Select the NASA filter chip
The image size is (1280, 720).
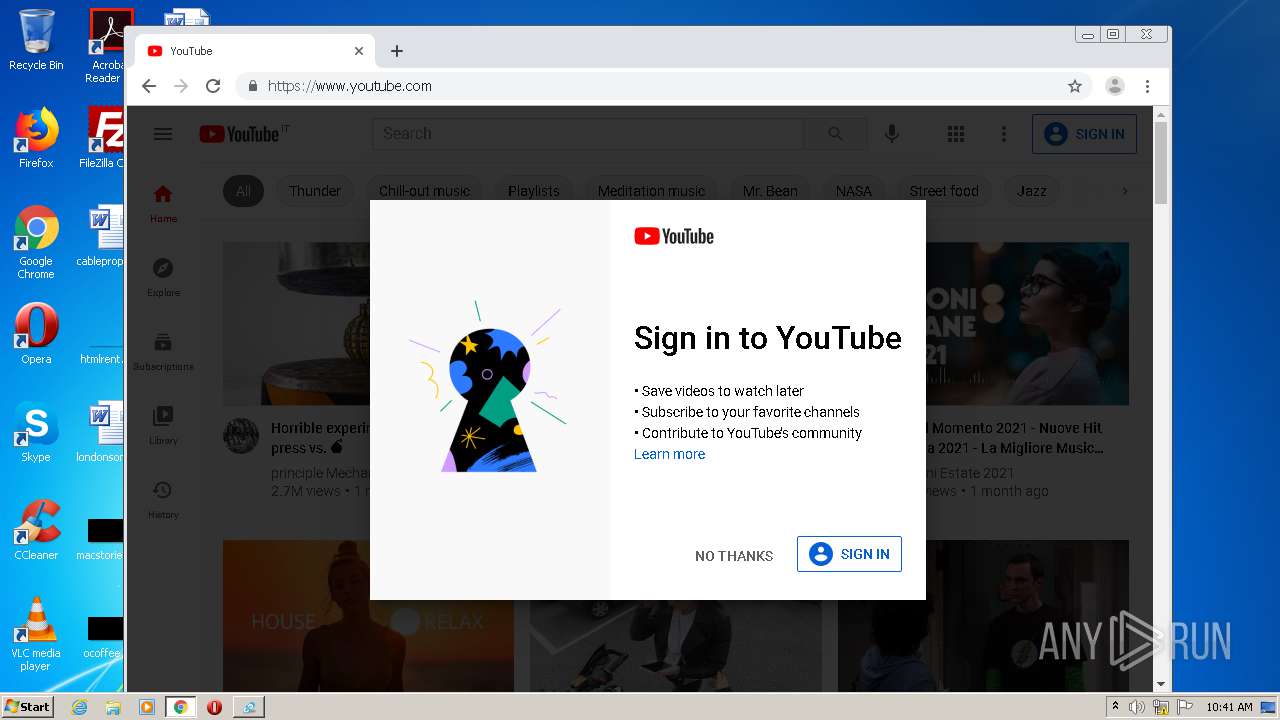tap(854, 191)
